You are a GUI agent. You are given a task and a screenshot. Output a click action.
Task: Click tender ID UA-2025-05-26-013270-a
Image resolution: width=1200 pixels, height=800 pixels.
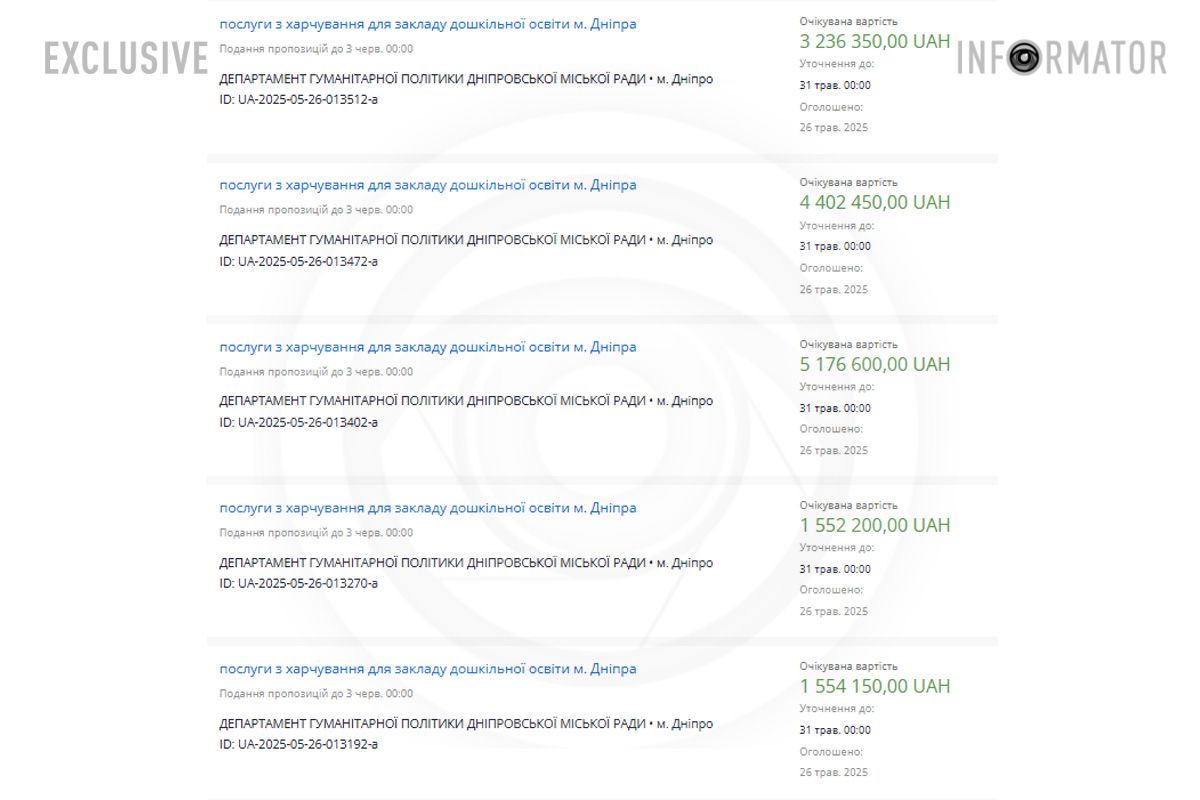pos(298,583)
